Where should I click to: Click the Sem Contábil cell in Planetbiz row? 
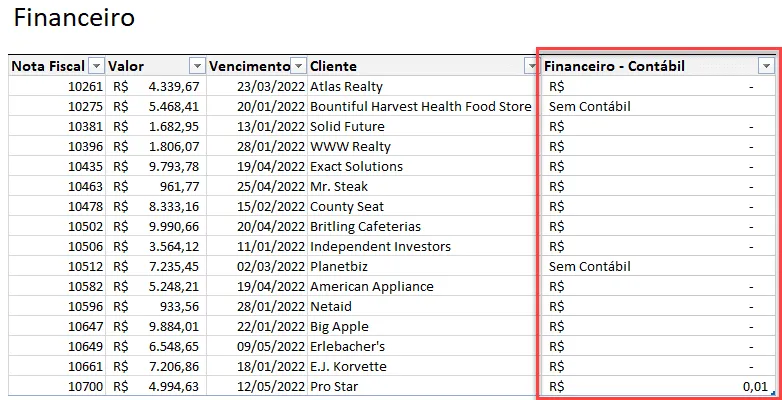point(658,266)
